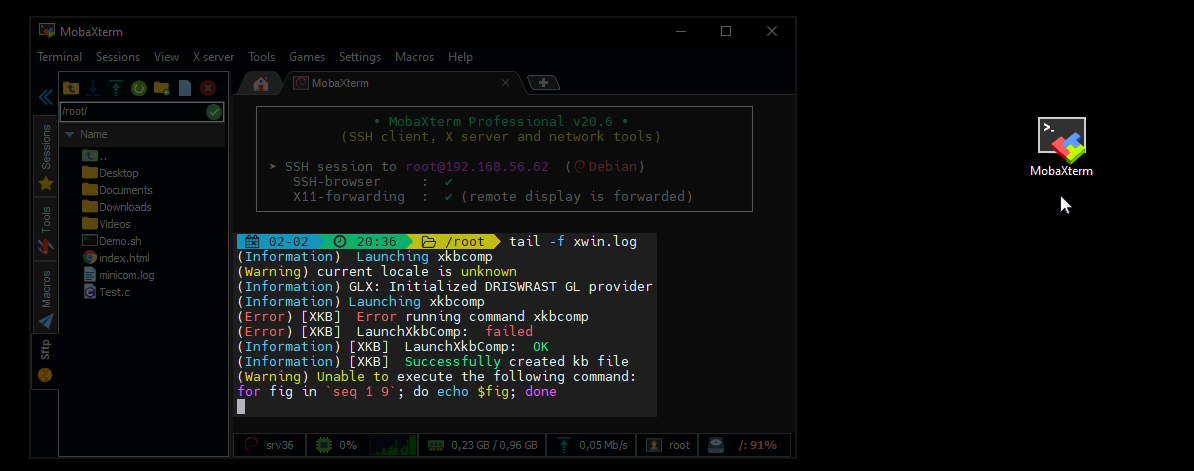Switch to the Home tab
The image size is (1194, 471).
(261, 84)
